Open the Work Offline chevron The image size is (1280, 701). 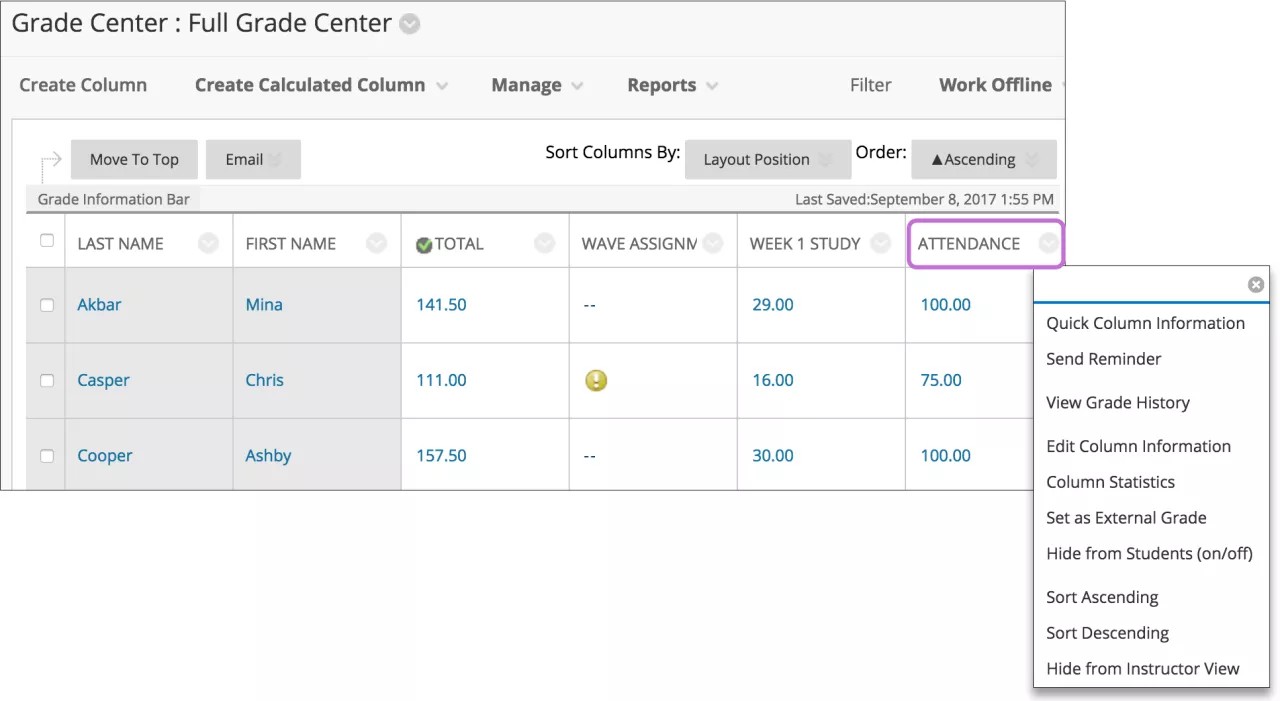tap(1063, 85)
